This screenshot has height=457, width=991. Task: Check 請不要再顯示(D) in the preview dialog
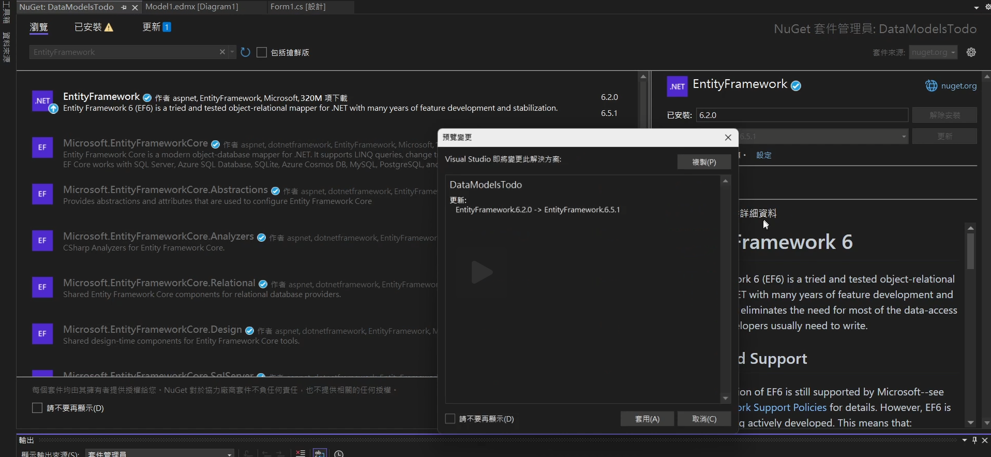450,418
